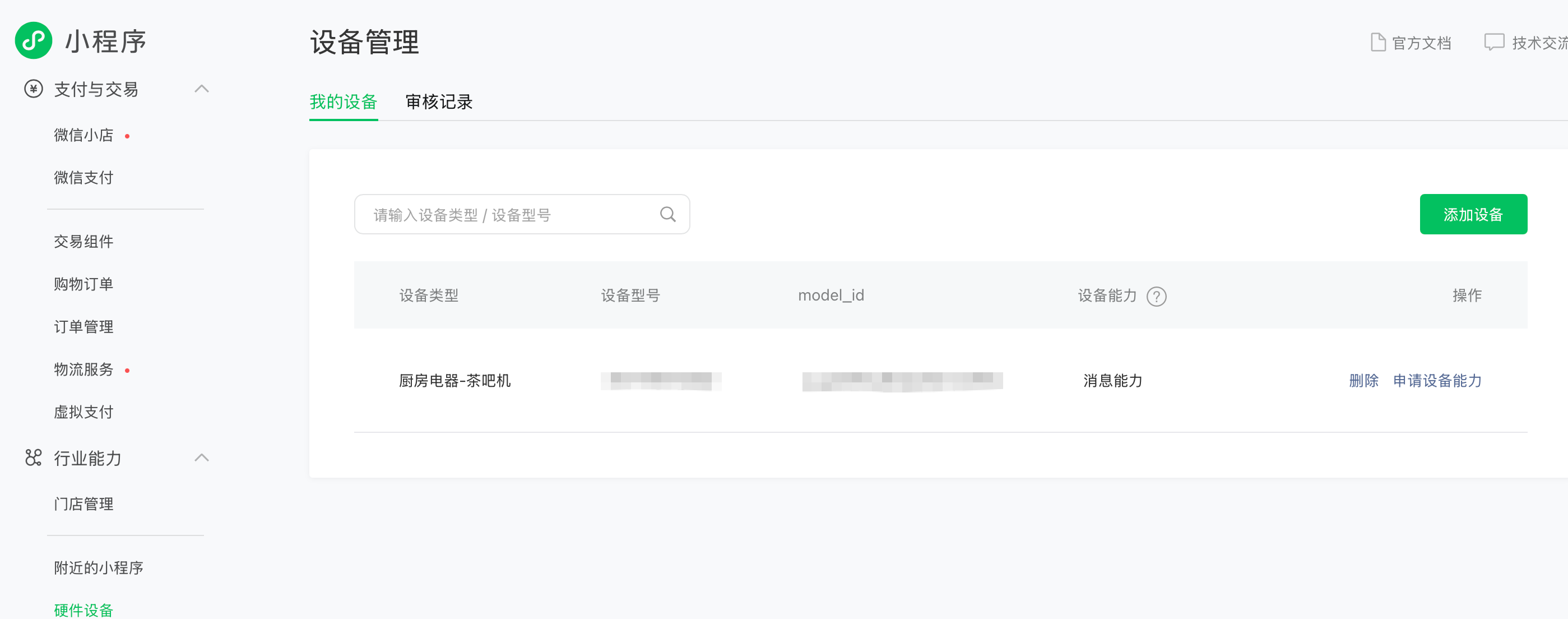Click the 申请设备能力 link
Viewport: 1568px width, 619px height.
[1437, 381]
